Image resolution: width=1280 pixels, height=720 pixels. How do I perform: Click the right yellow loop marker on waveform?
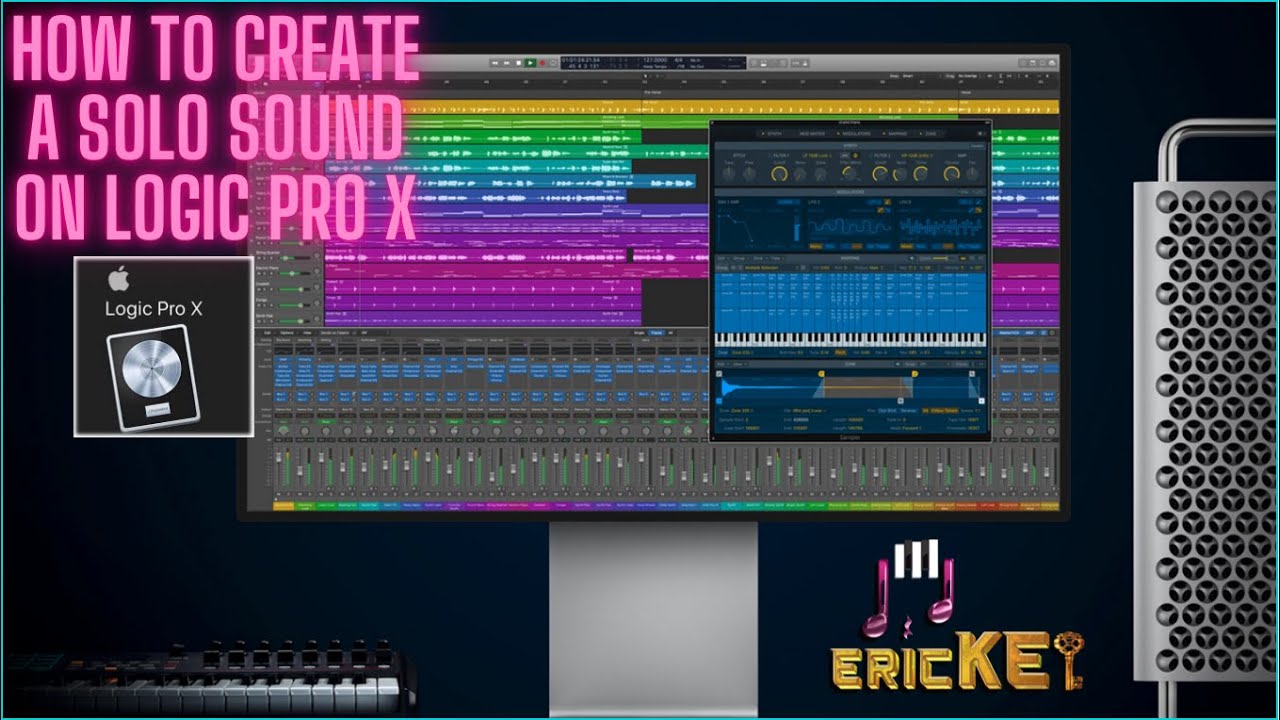[x=915, y=373]
